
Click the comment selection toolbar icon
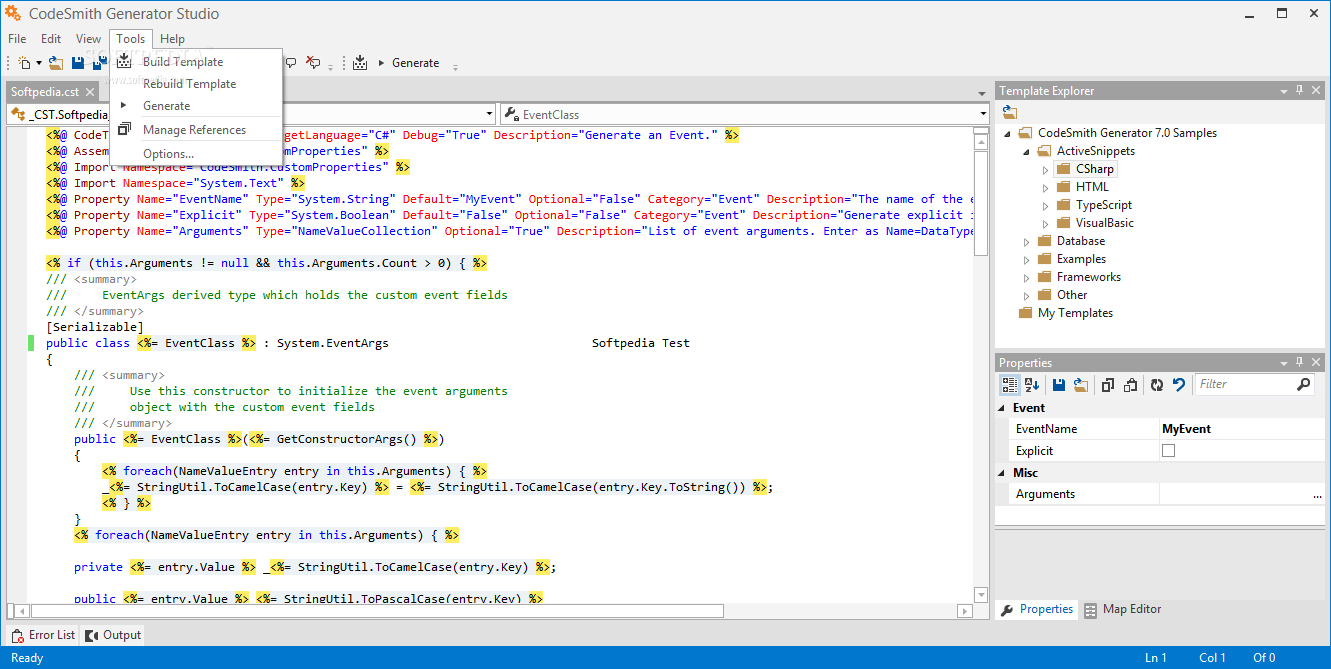pos(291,63)
